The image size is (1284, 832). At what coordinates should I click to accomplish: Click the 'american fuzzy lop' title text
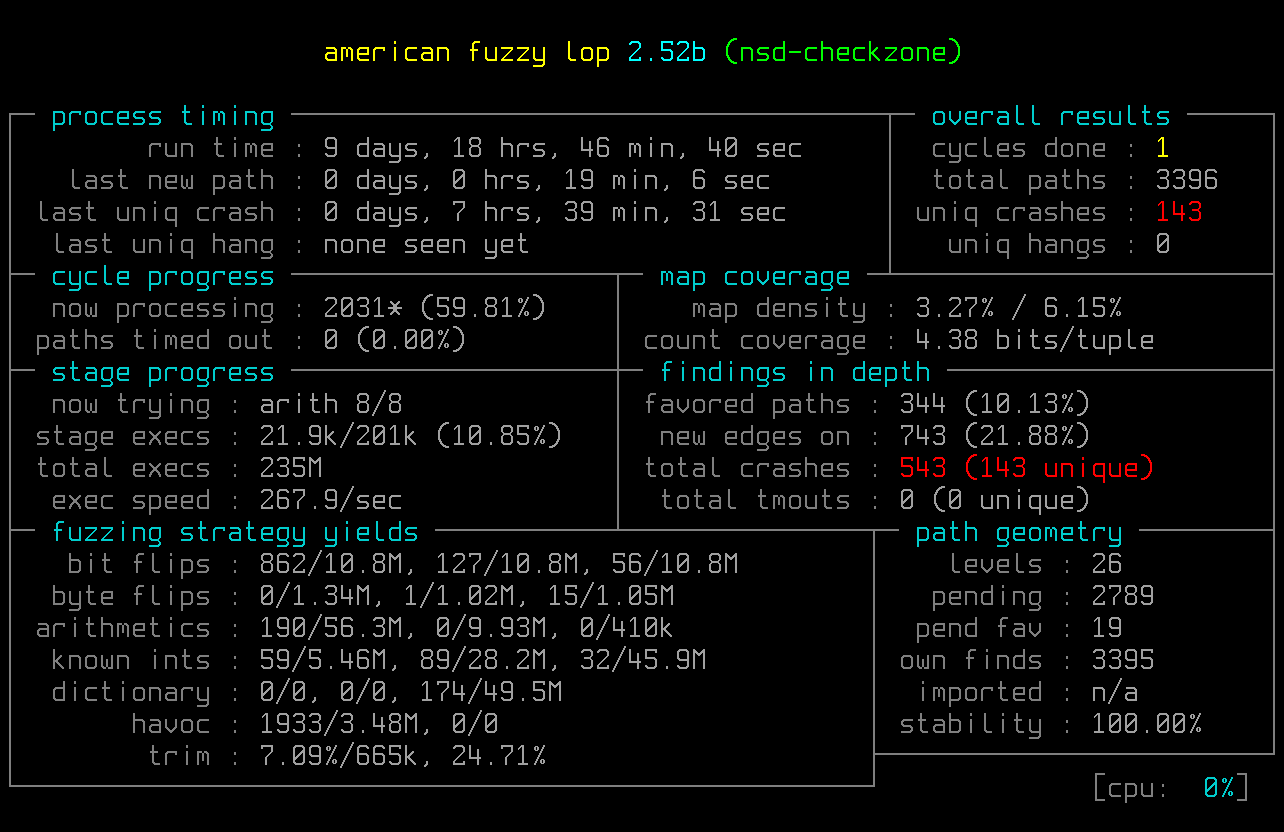(467, 53)
